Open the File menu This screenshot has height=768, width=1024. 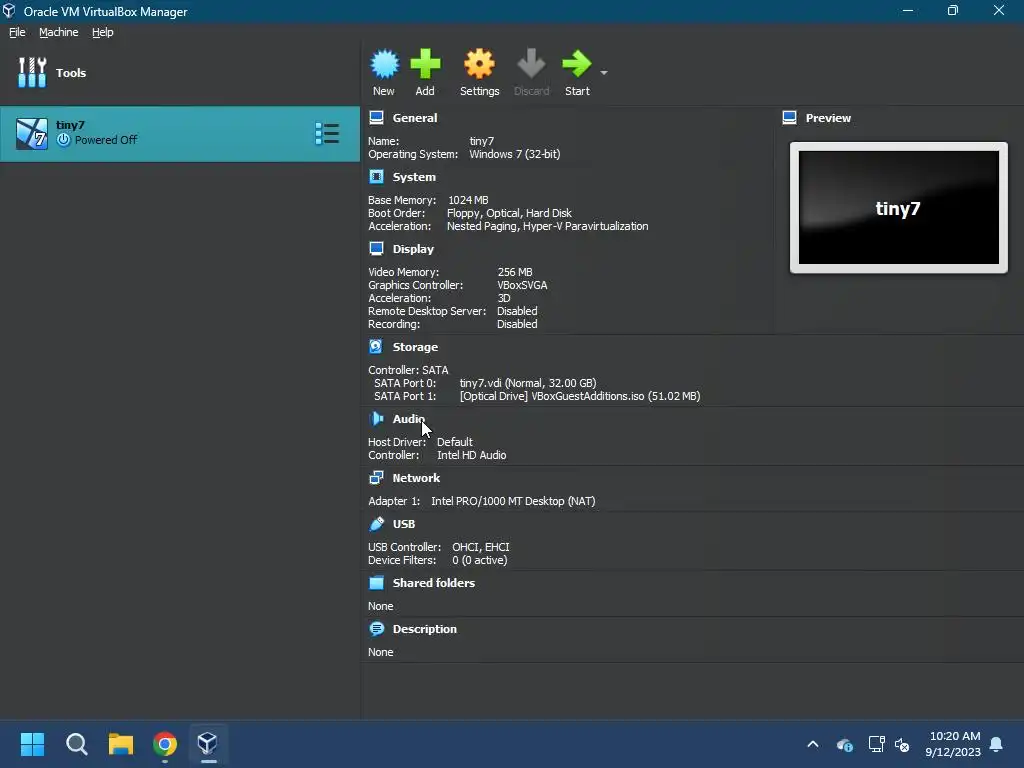[x=17, y=32]
